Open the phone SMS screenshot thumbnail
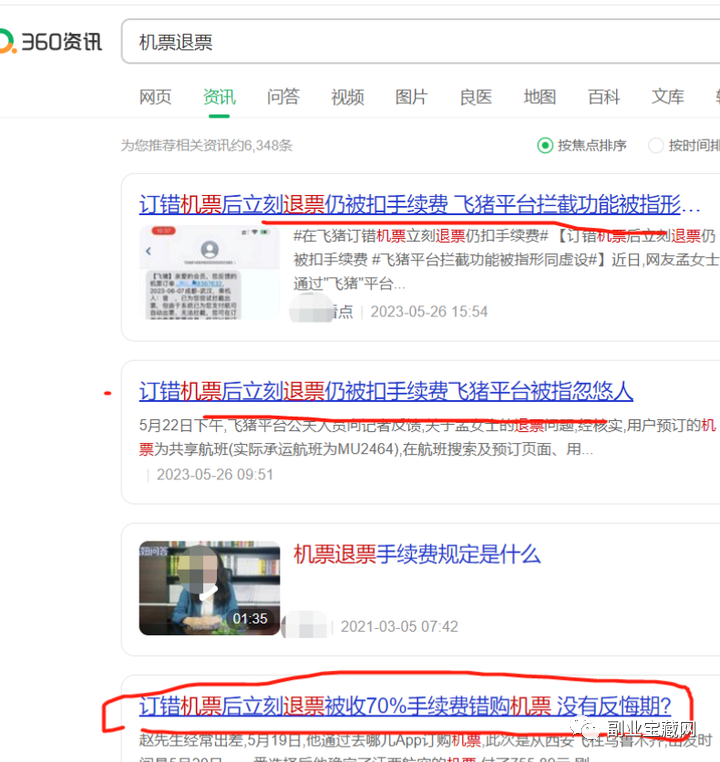 [x=209, y=272]
